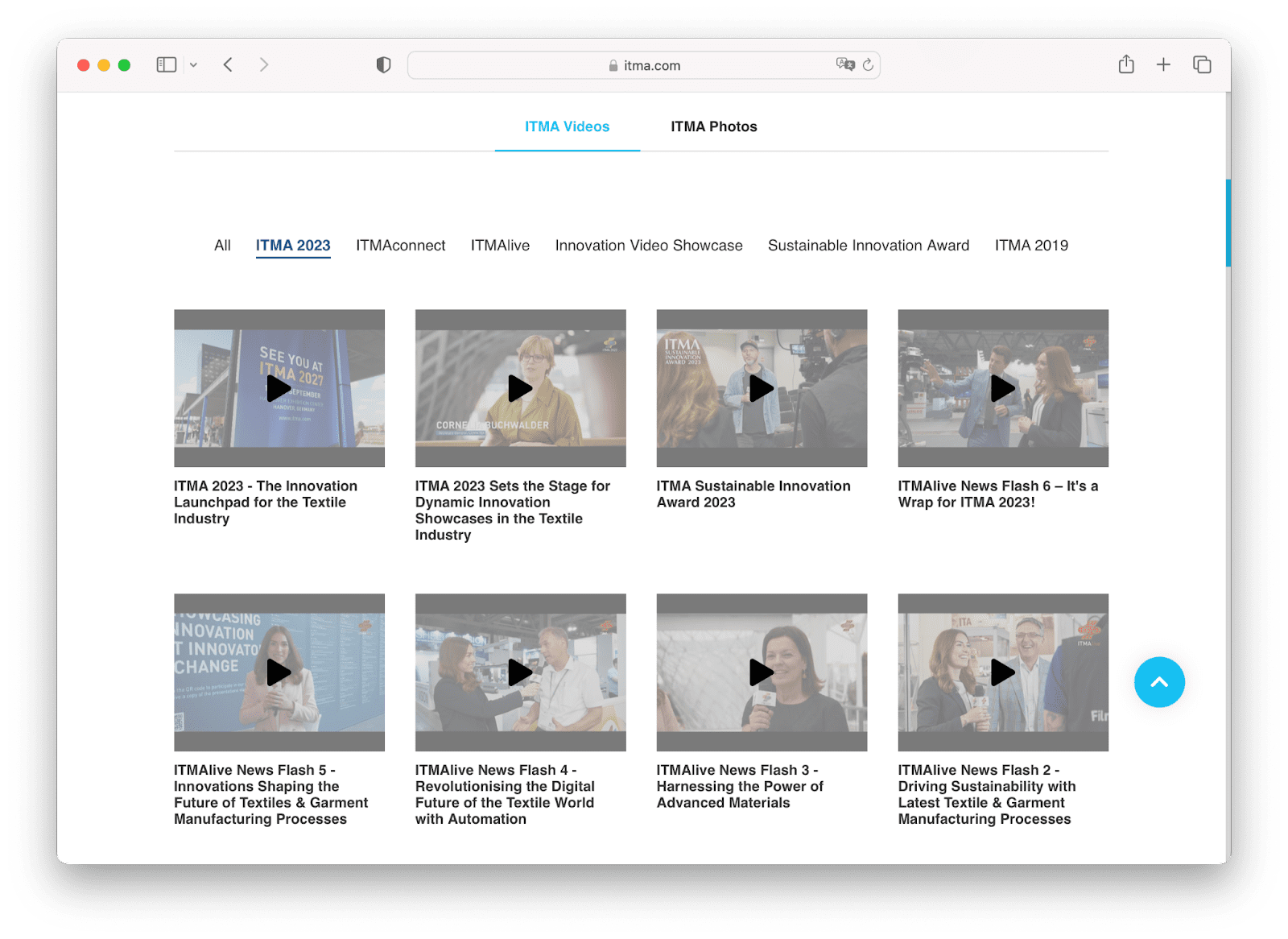Image resolution: width=1288 pixels, height=939 pixels.
Task: Open 'ITMAlive News Flash 3' title link
Action: (740, 787)
